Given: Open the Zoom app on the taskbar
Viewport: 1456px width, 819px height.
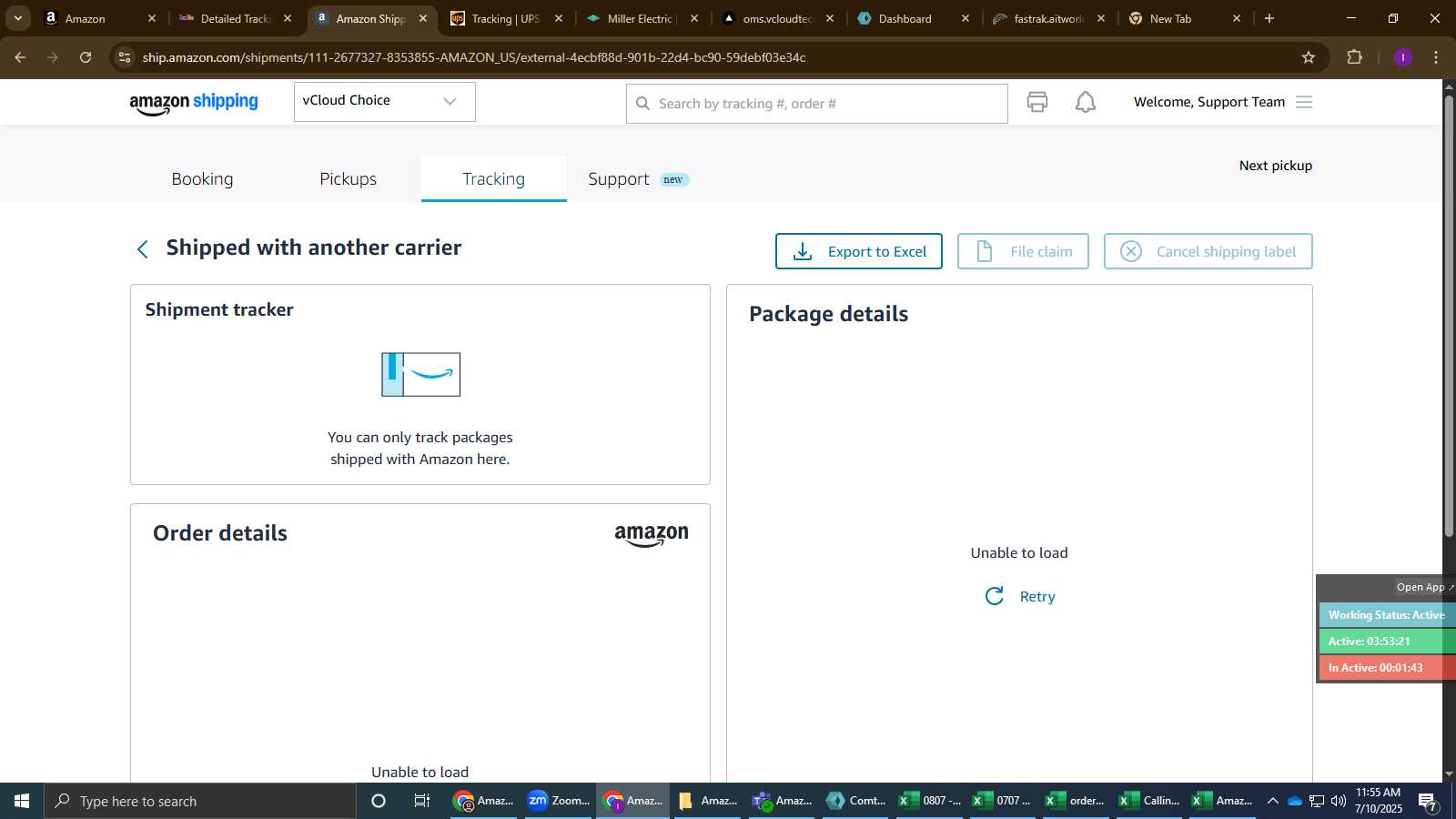Looking at the screenshot, I should (559, 801).
